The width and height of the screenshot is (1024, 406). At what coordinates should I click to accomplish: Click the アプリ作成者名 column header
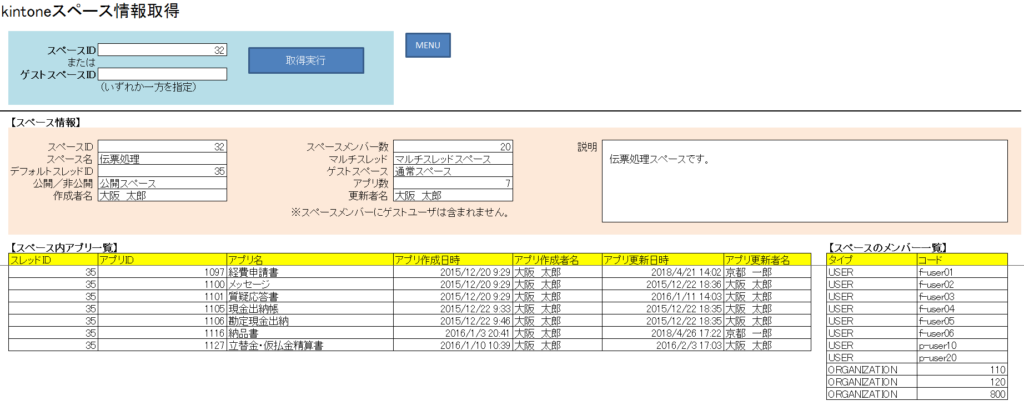pyautogui.click(x=558, y=260)
